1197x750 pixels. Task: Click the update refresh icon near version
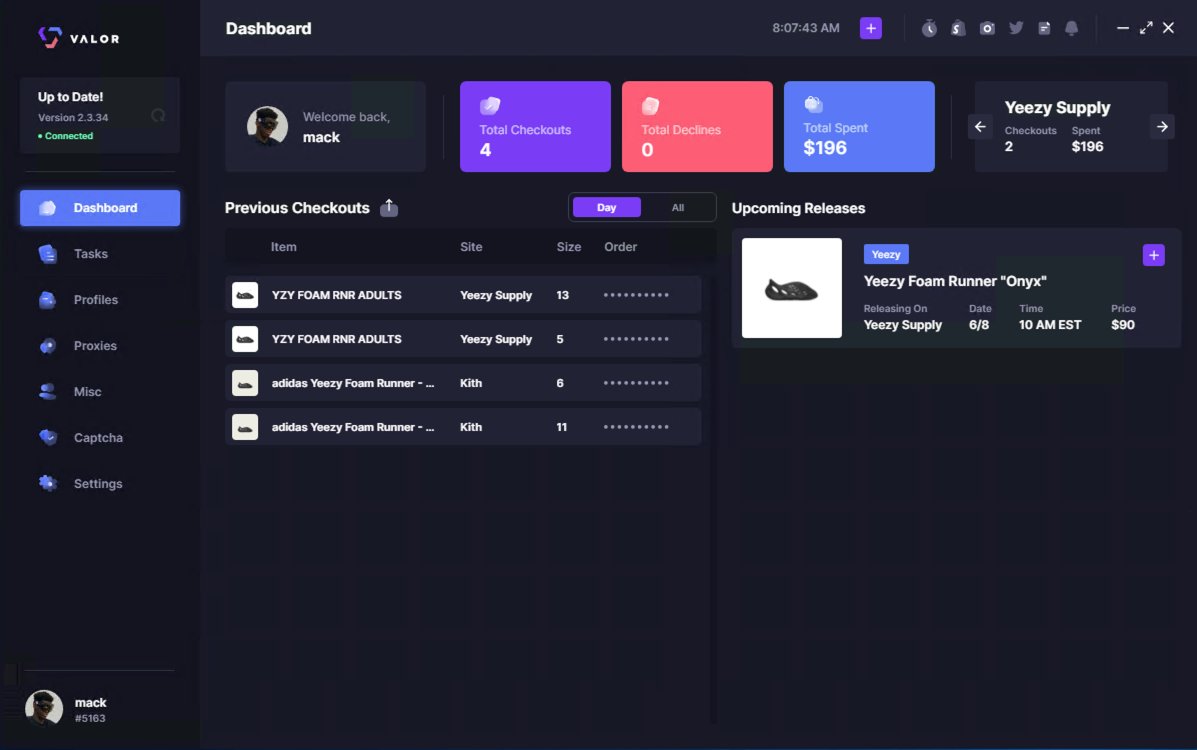(x=158, y=116)
